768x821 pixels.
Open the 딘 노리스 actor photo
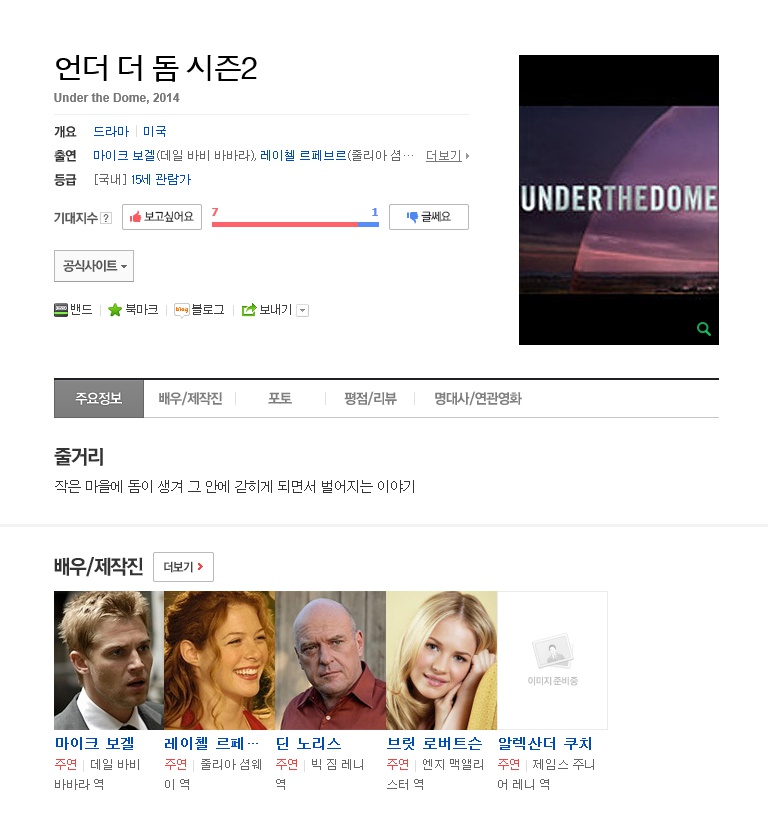point(330,660)
